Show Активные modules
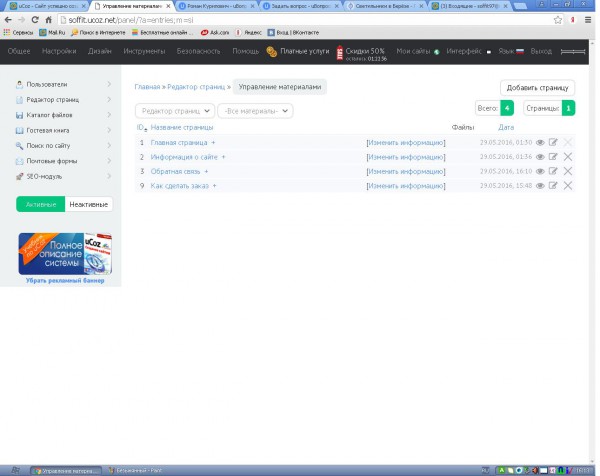 pyautogui.click(x=41, y=204)
